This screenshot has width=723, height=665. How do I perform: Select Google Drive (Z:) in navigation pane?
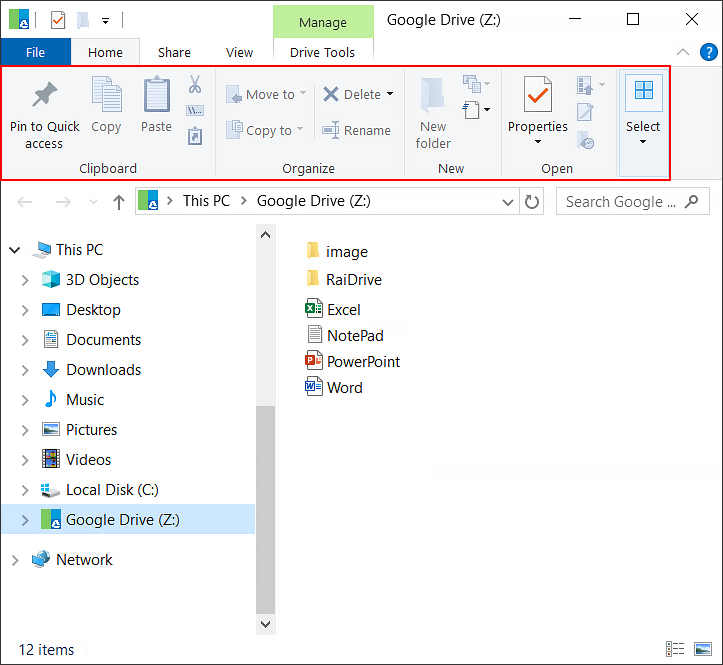tap(128, 520)
